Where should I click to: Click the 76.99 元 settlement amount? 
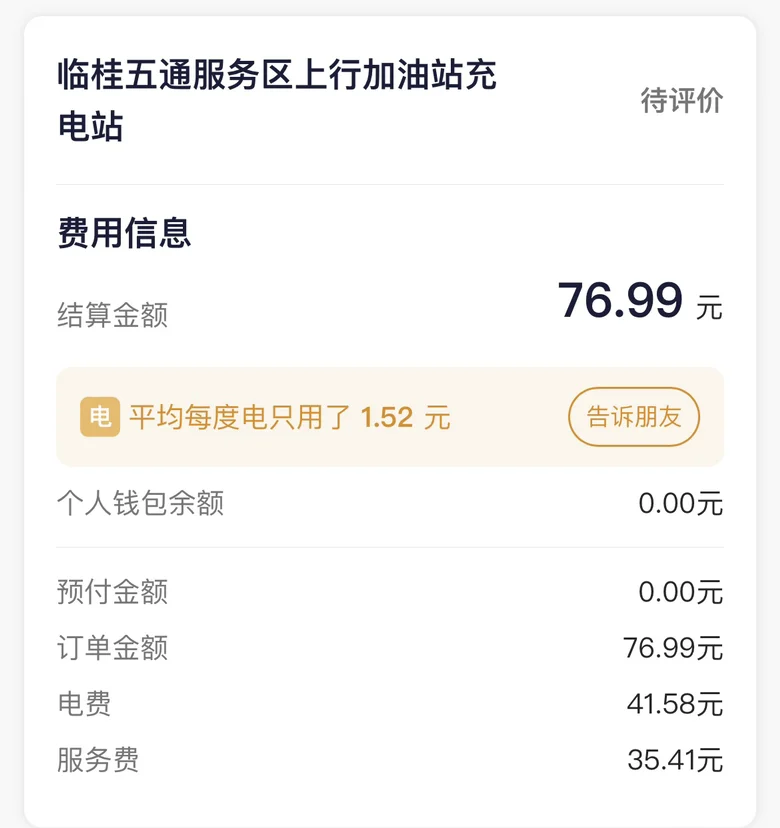pos(640,301)
